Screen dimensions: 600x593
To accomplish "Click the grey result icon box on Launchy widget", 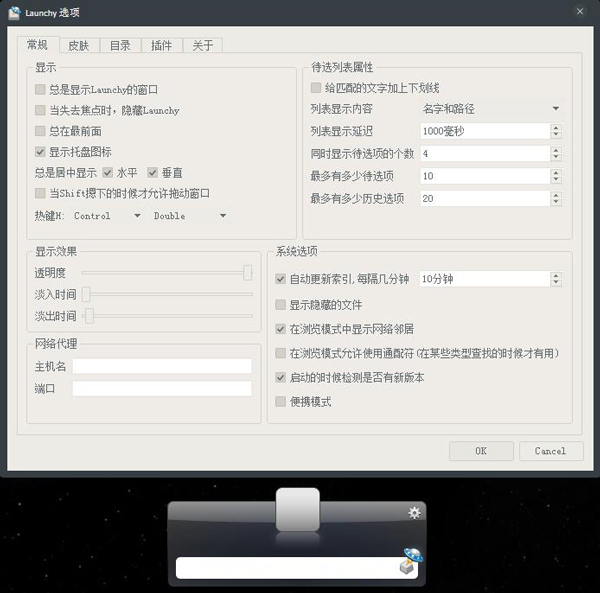I will point(298,509).
